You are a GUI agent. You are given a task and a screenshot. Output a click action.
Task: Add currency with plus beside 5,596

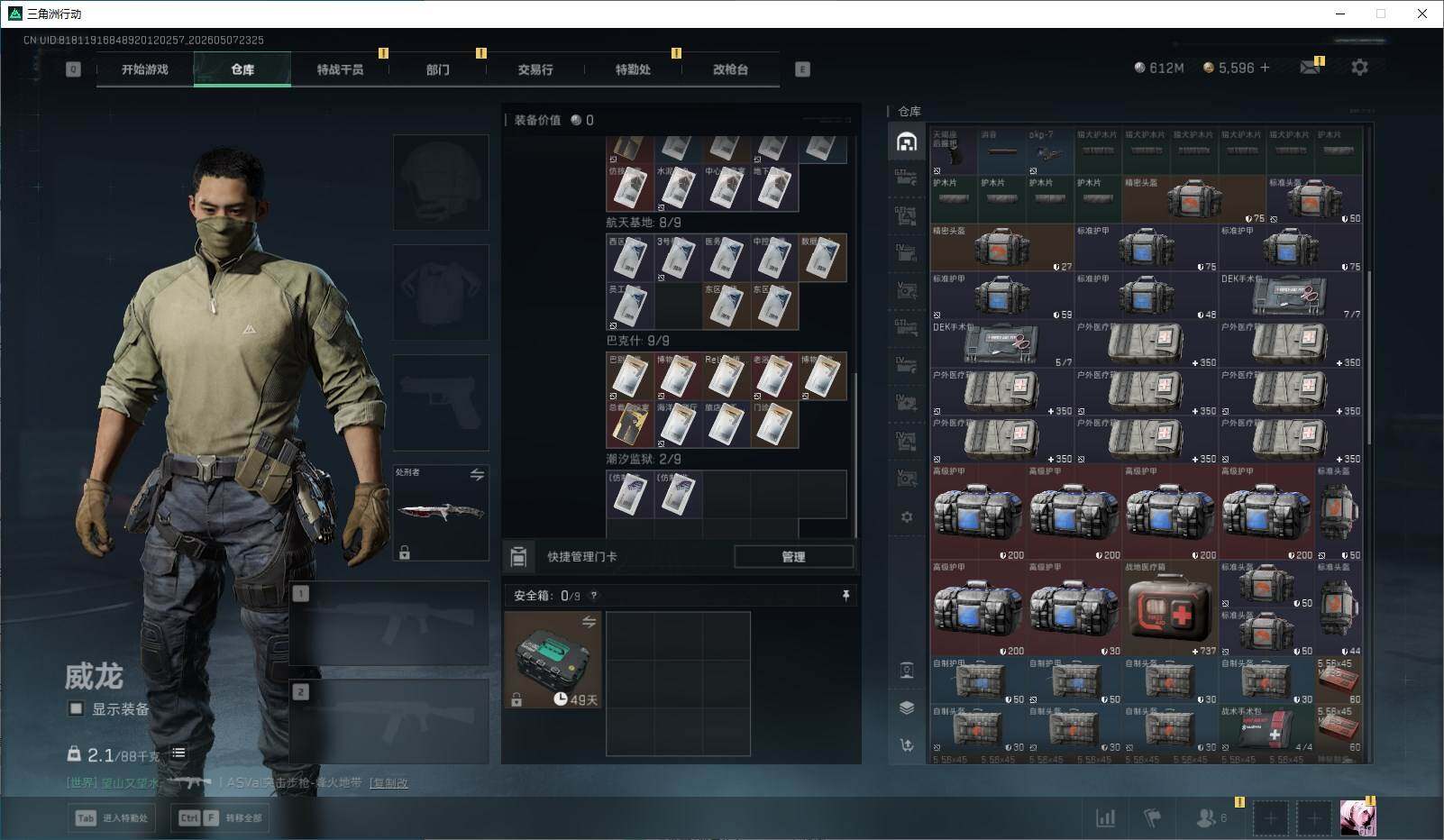pos(1265,68)
